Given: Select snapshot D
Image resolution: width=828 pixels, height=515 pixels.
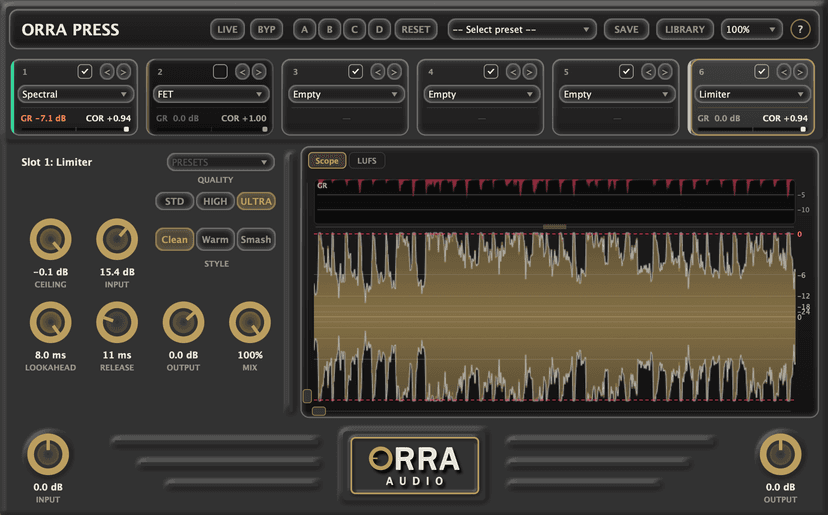Looking at the screenshot, I should coord(379,30).
